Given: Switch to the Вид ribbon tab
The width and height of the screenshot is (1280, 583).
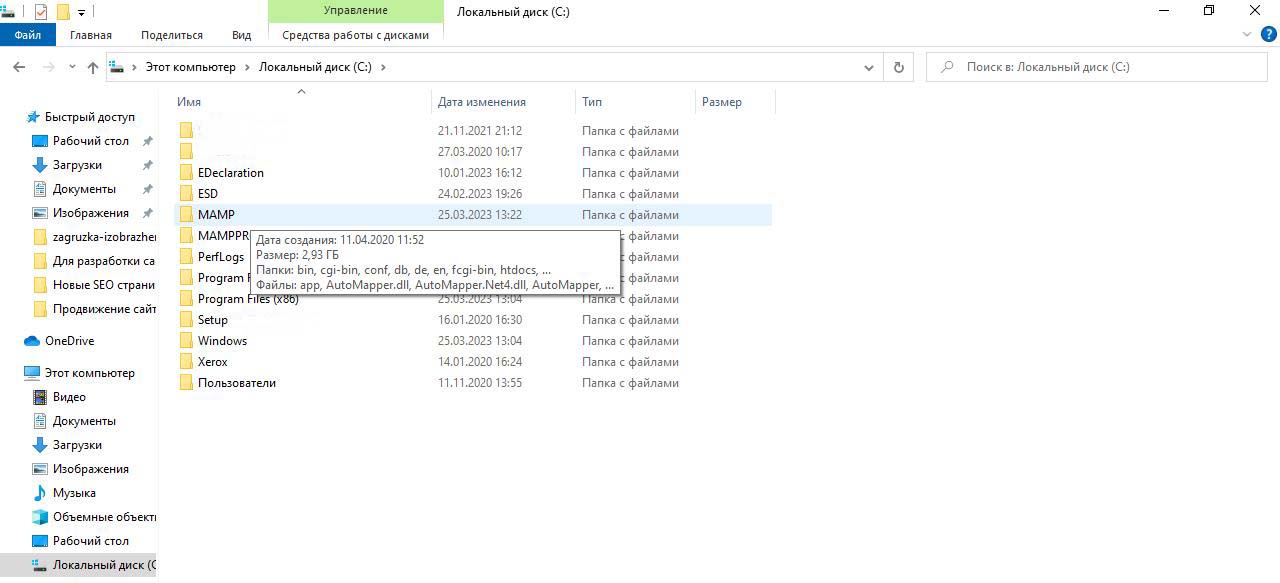Looking at the screenshot, I should click(x=241, y=35).
